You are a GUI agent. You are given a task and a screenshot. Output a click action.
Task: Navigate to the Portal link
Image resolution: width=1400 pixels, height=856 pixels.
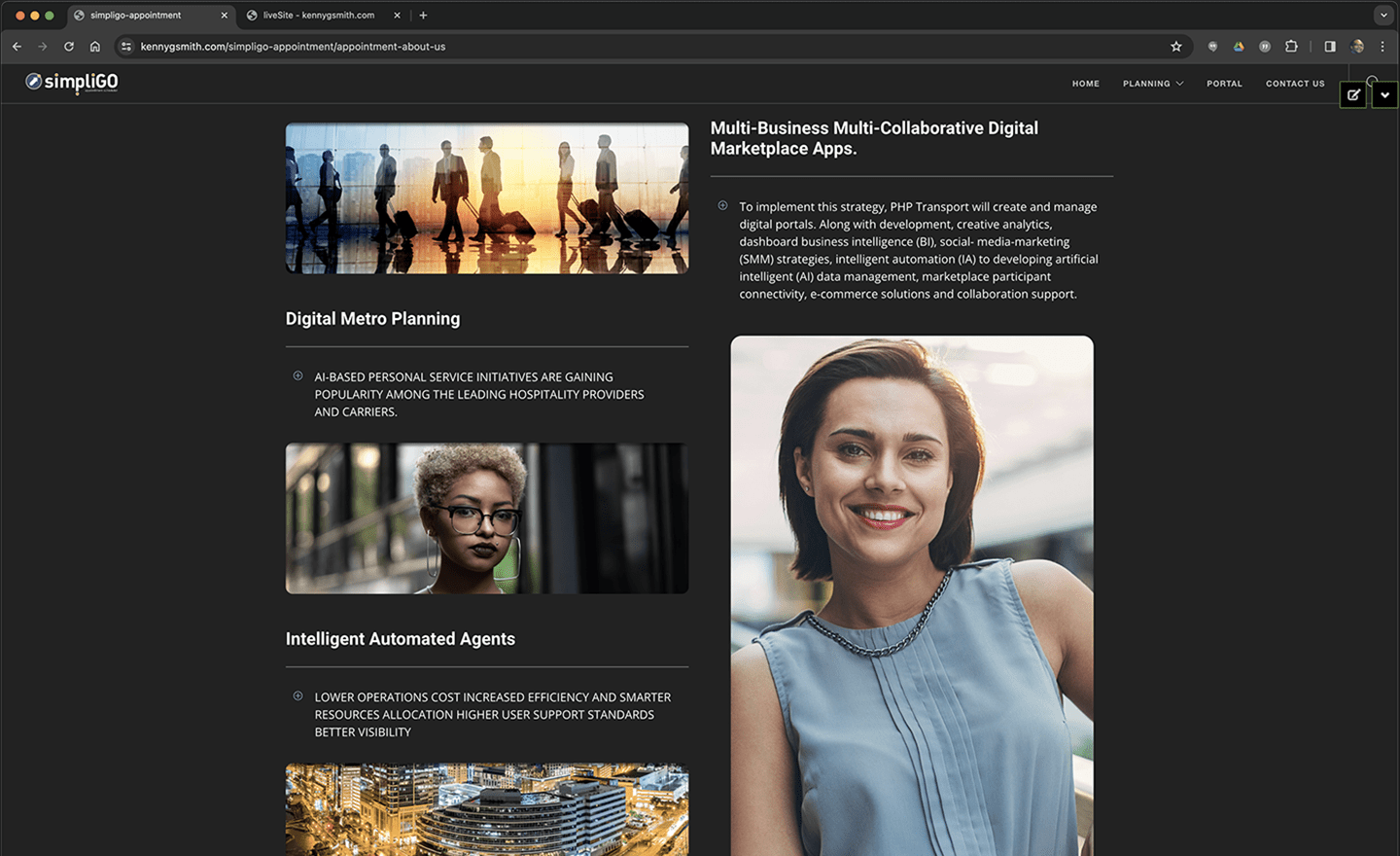point(1224,84)
